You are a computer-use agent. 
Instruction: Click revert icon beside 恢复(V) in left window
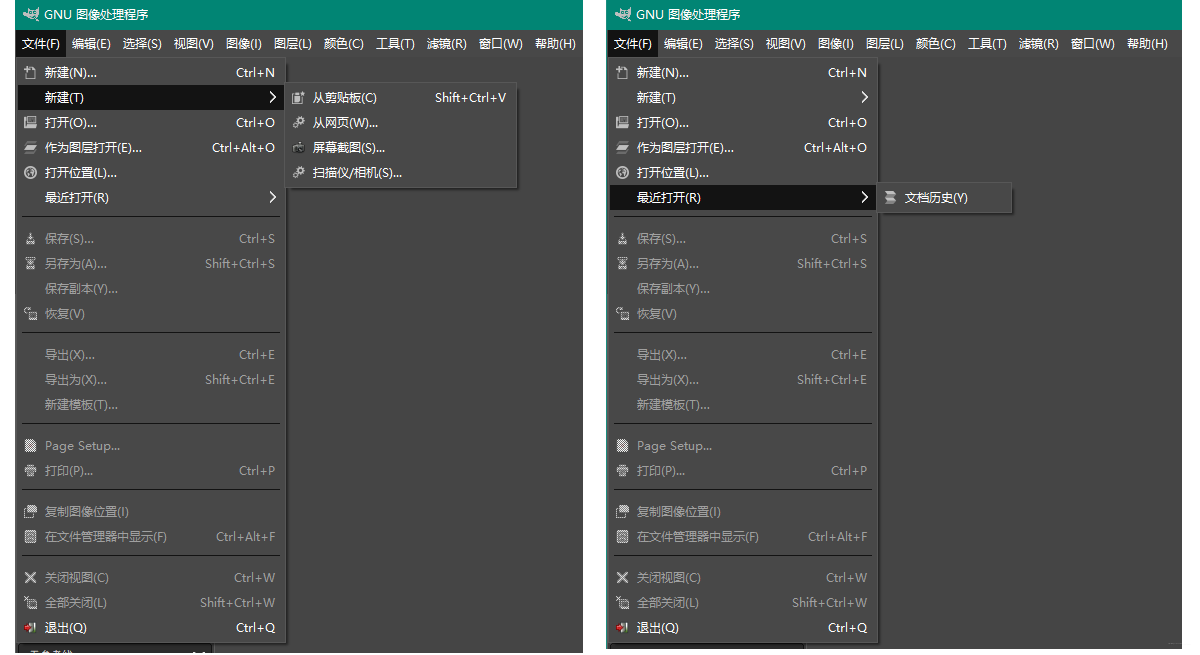tap(30, 313)
